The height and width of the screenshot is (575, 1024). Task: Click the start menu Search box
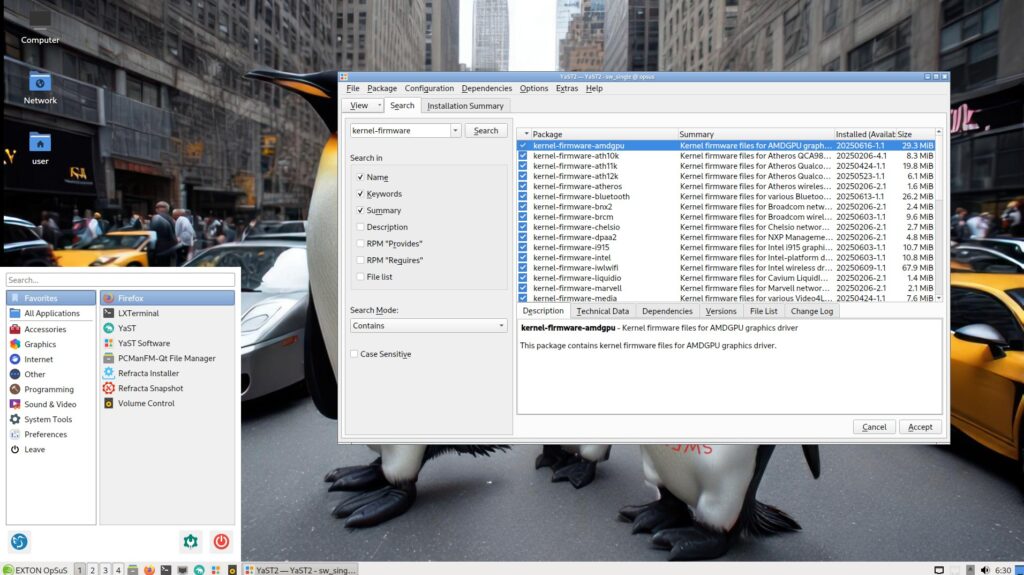click(x=120, y=280)
